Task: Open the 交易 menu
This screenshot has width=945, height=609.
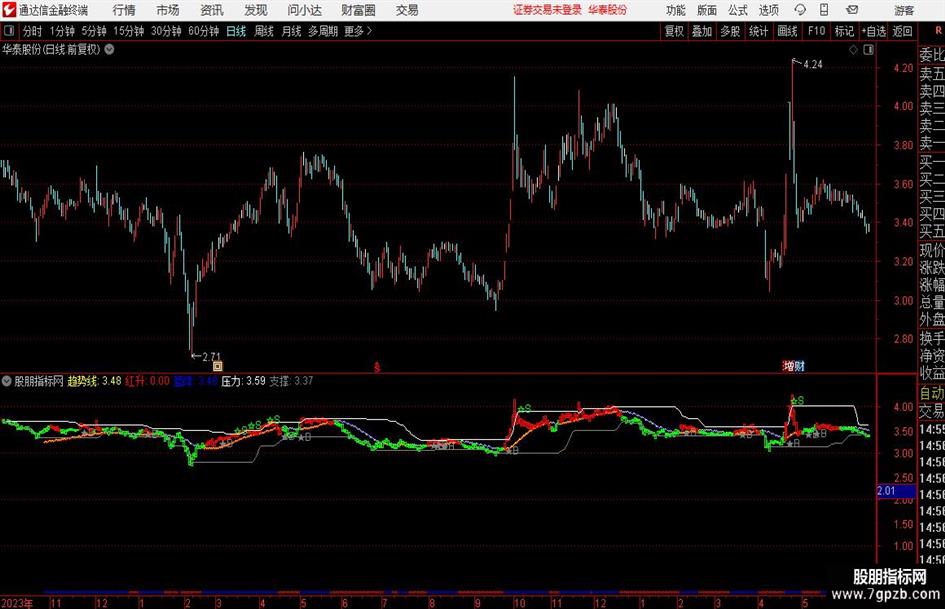Action: click(407, 10)
